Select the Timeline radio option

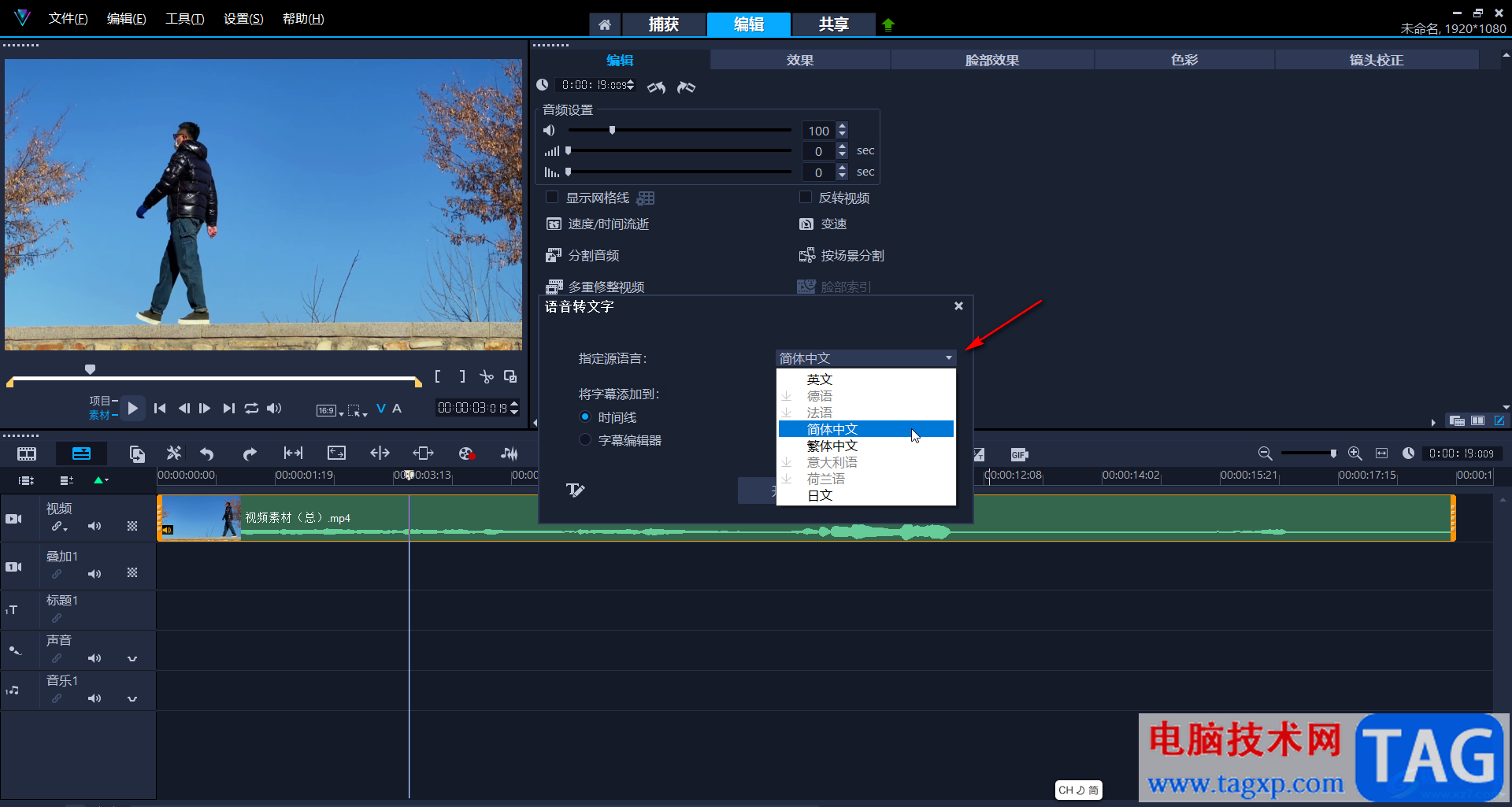coord(585,416)
